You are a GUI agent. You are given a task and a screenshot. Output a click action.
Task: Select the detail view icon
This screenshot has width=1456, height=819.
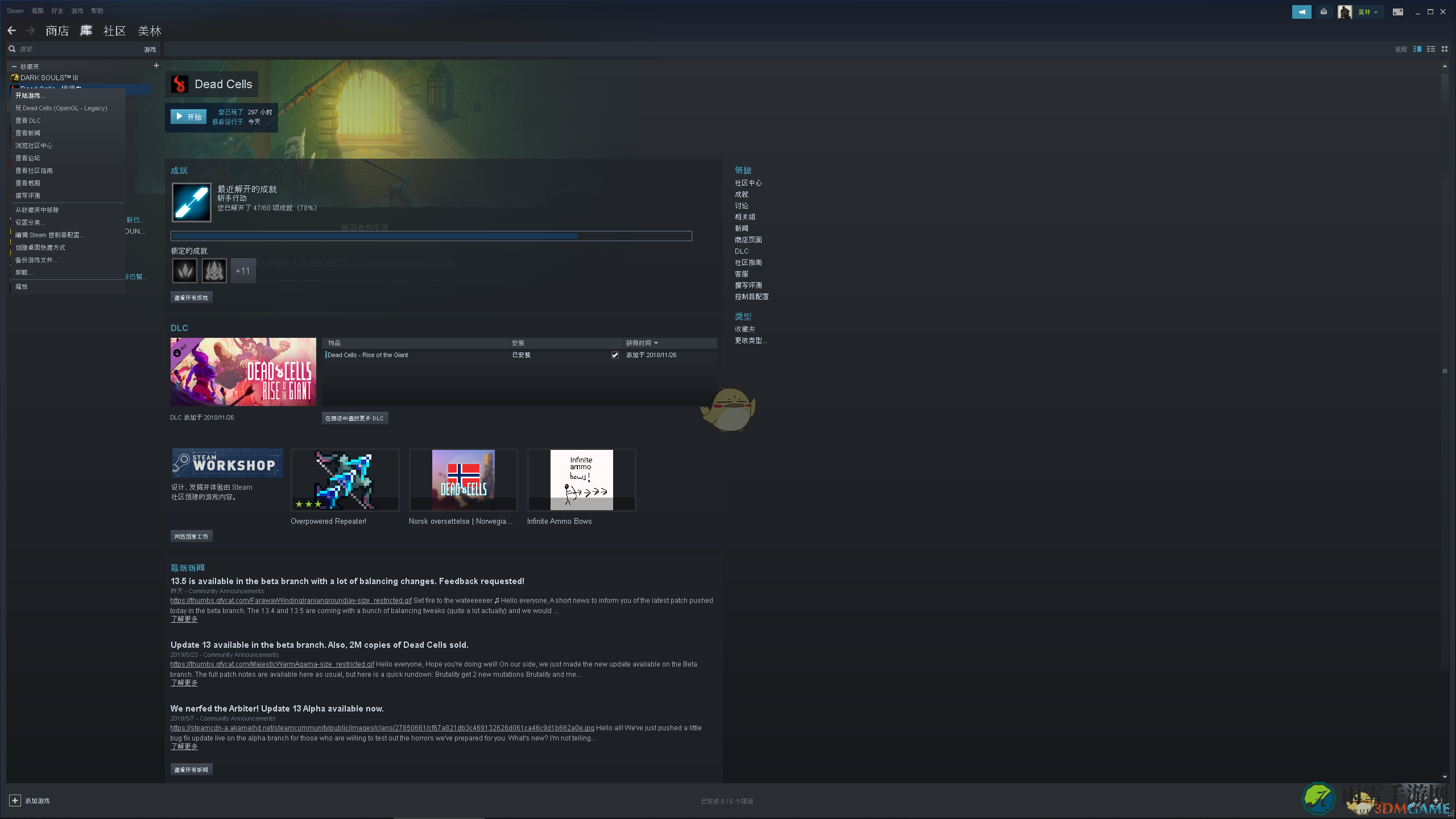[1417, 49]
